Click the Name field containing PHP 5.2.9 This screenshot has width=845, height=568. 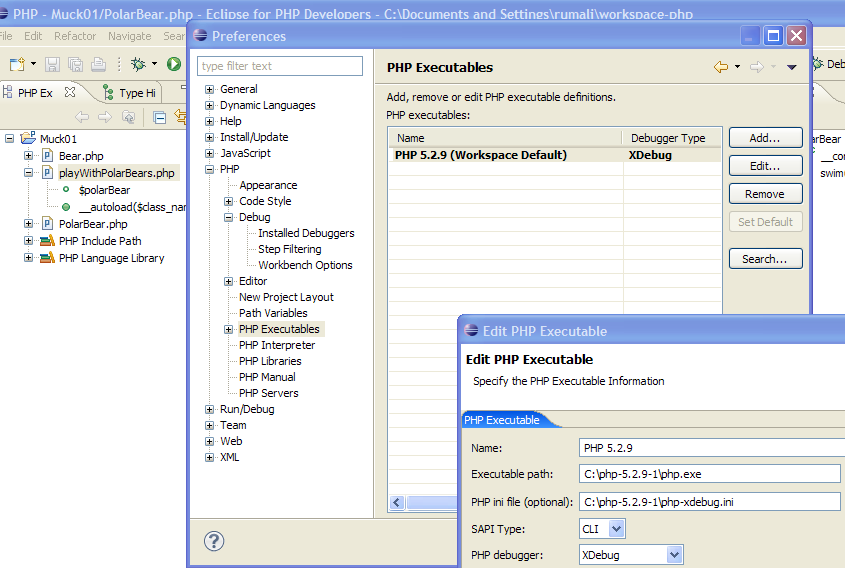pos(711,448)
